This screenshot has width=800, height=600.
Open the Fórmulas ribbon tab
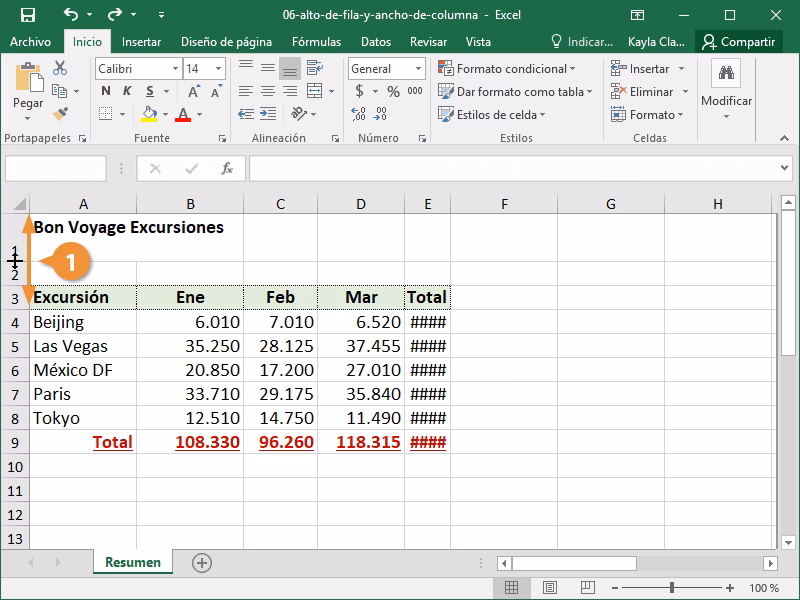click(316, 42)
